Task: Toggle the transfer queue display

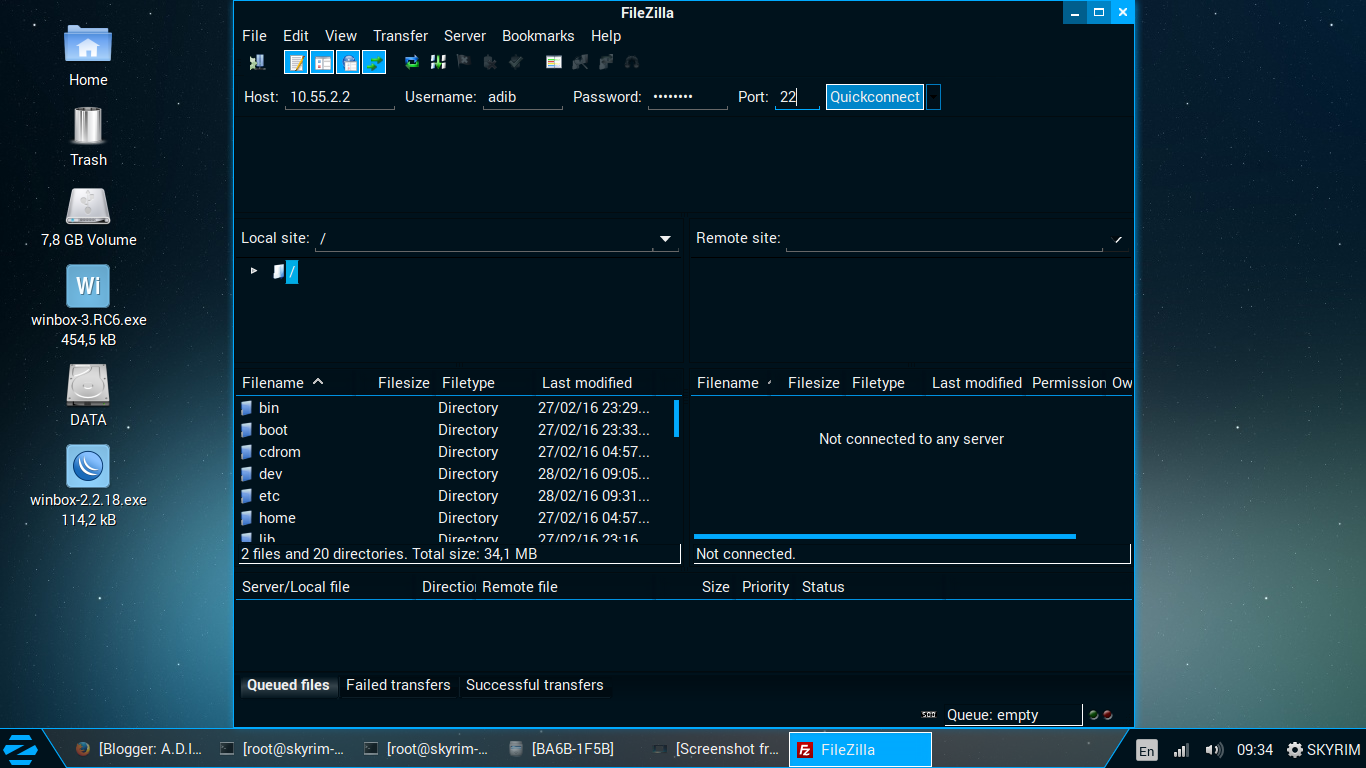Action: pos(374,62)
